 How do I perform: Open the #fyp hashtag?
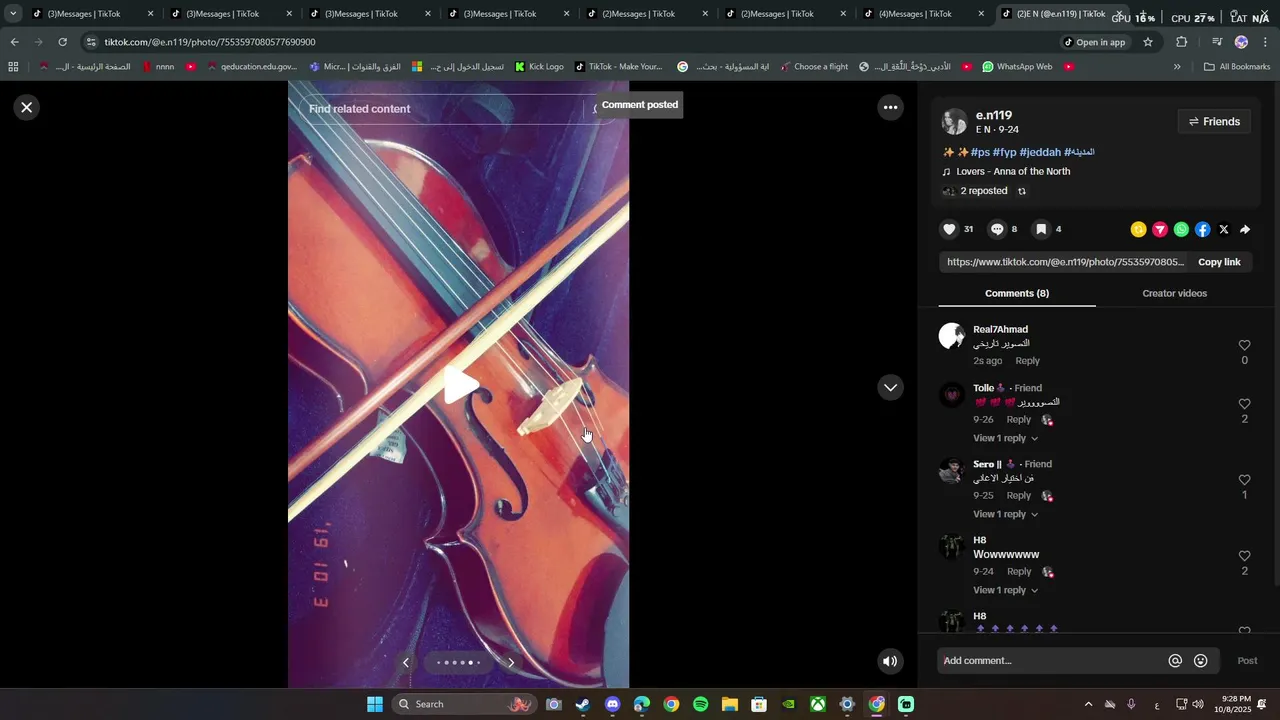(x=1005, y=152)
